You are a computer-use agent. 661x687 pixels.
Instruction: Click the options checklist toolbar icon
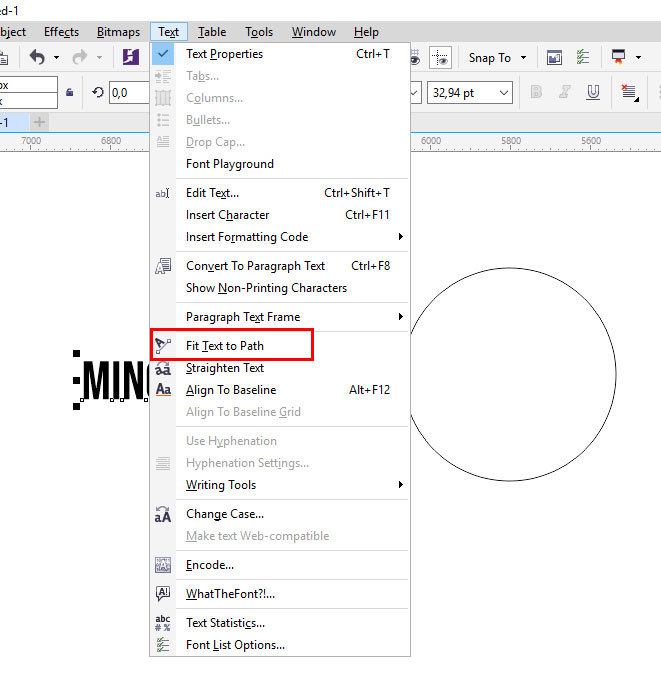583,57
